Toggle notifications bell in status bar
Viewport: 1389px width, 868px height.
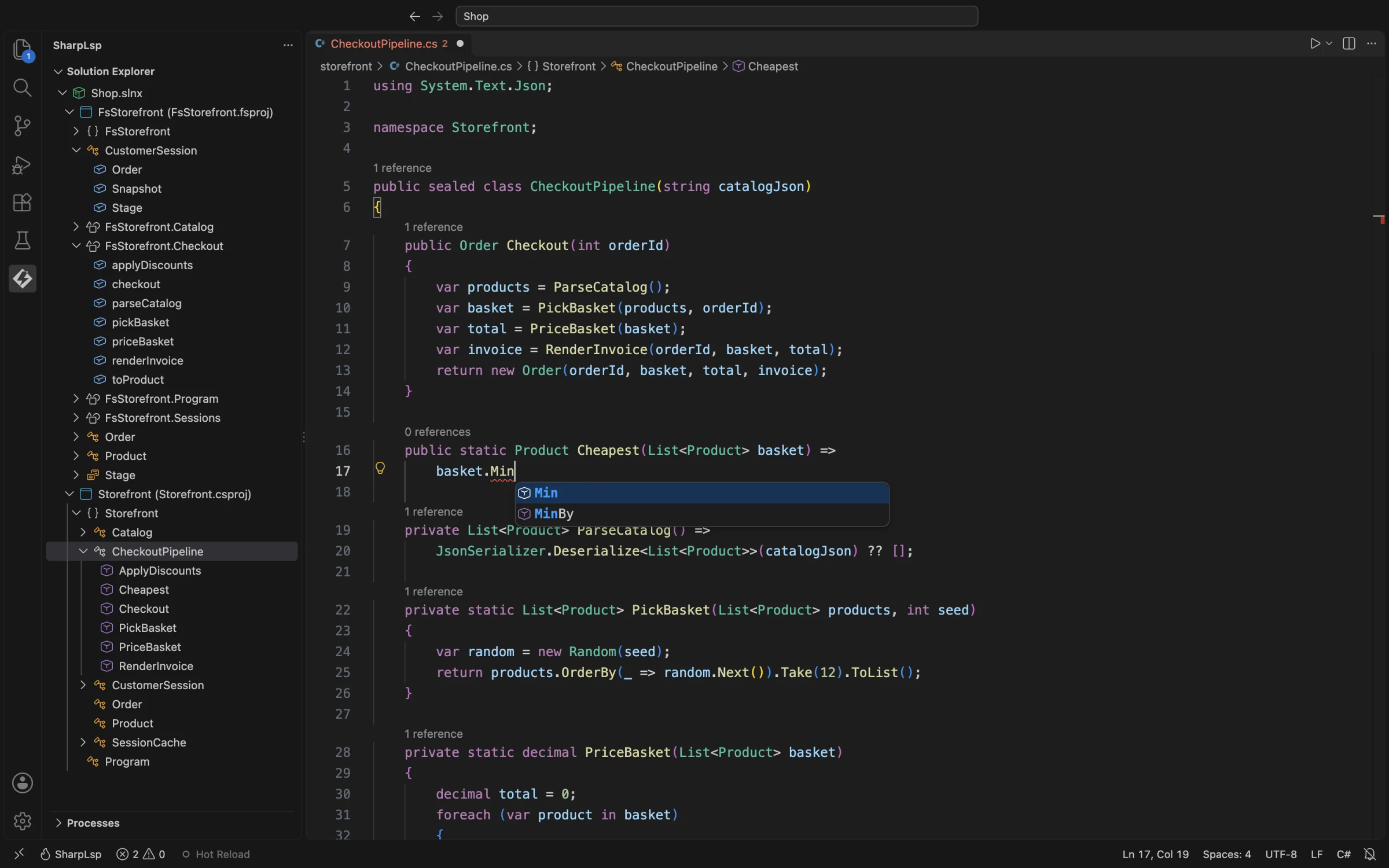click(1370, 854)
